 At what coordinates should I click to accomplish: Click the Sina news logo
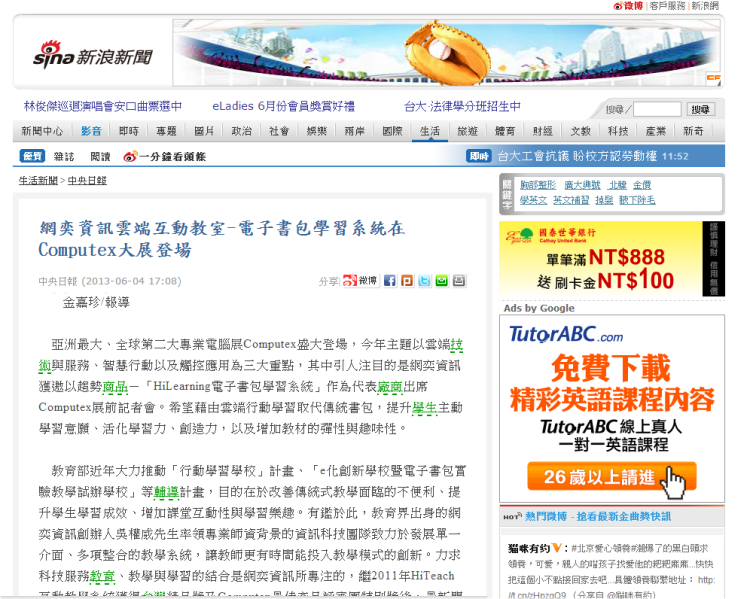coord(92,55)
